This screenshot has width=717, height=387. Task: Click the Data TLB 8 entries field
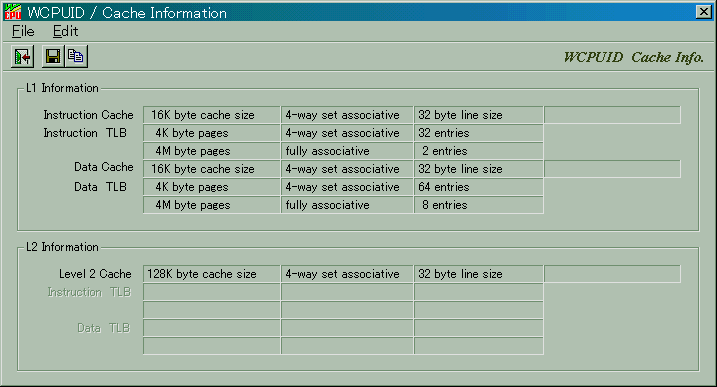[x=479, y=205]
